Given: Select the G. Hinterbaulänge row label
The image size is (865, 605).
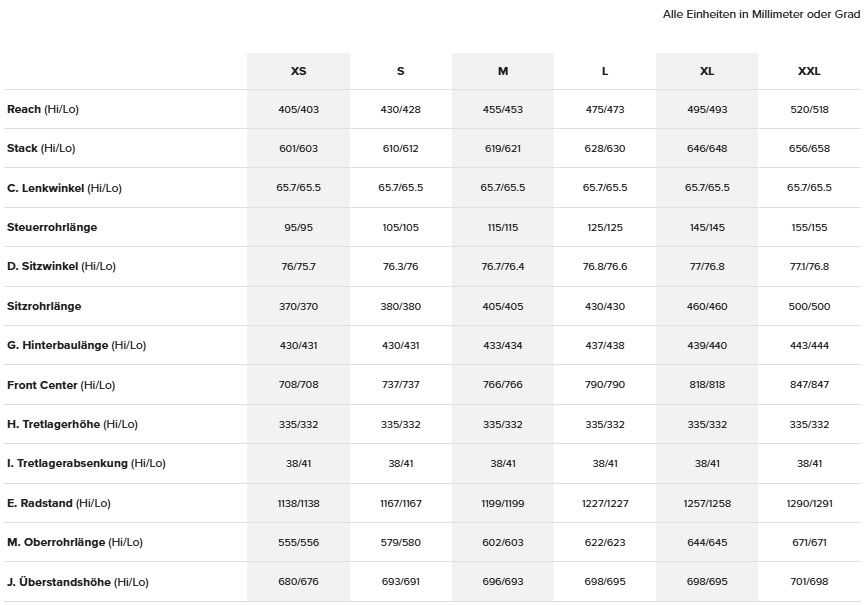Looking at the screenshot, I should (76, 345).
